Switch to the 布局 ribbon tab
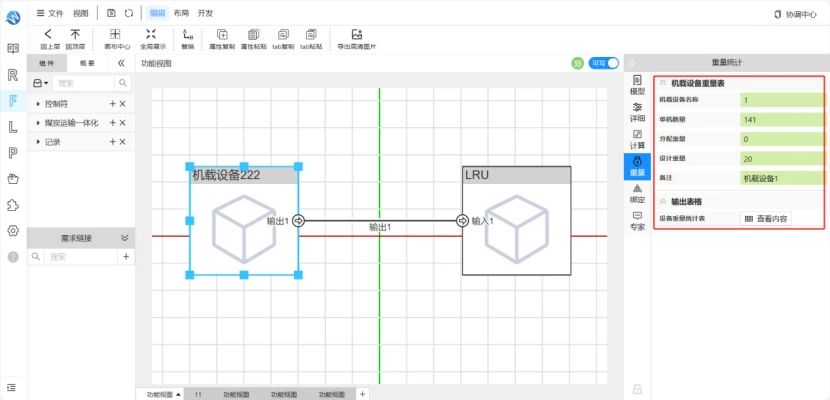Screen dimensions: 830x400 pos(181,13)
